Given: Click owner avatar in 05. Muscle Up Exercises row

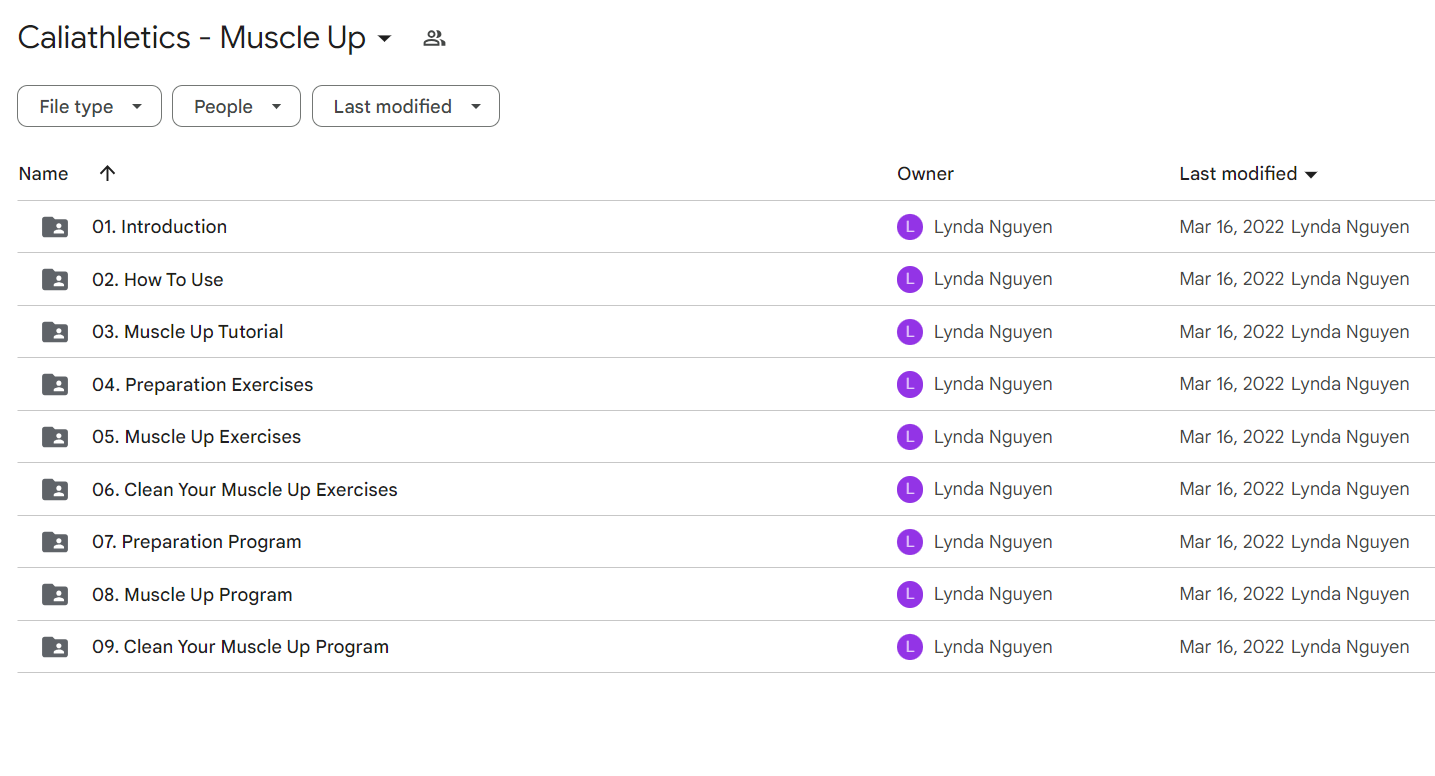Looking at the screenshot, I should (909, 437).
